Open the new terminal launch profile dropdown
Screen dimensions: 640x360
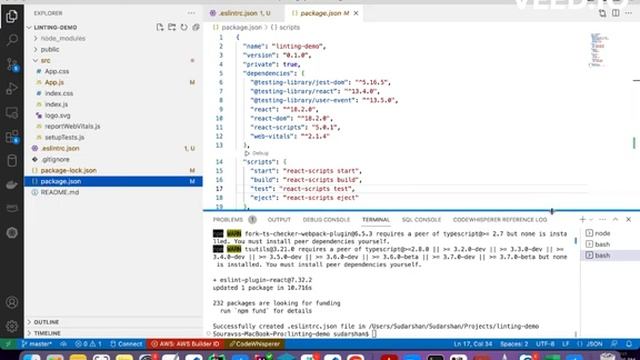(x=591, y=220)
